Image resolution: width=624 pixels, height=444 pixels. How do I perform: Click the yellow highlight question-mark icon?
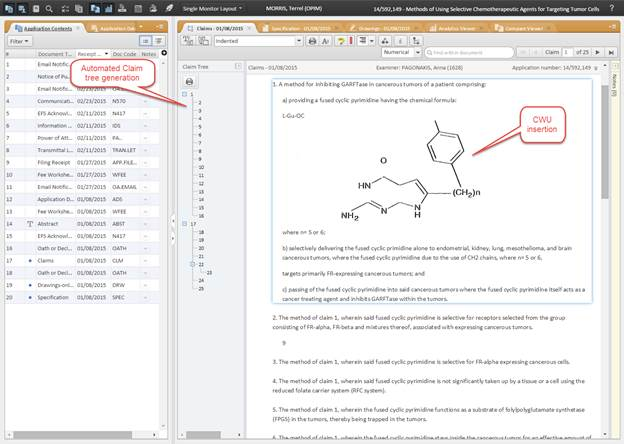(340, 41)
